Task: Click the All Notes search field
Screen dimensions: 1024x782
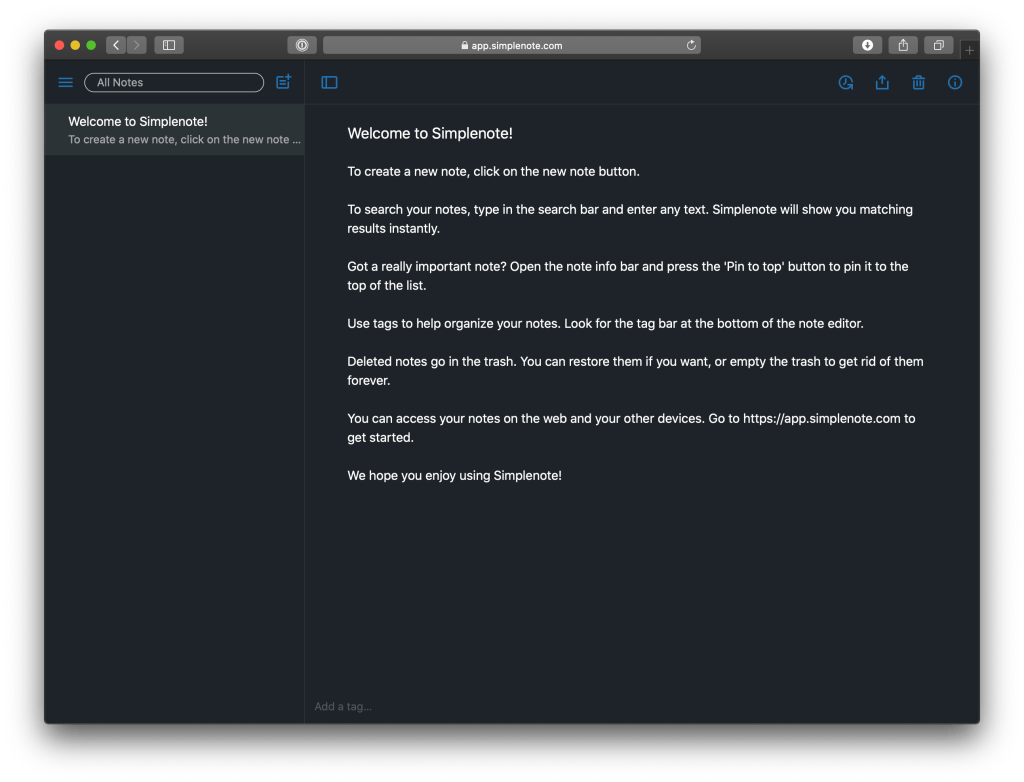Action: pos(174,82)
